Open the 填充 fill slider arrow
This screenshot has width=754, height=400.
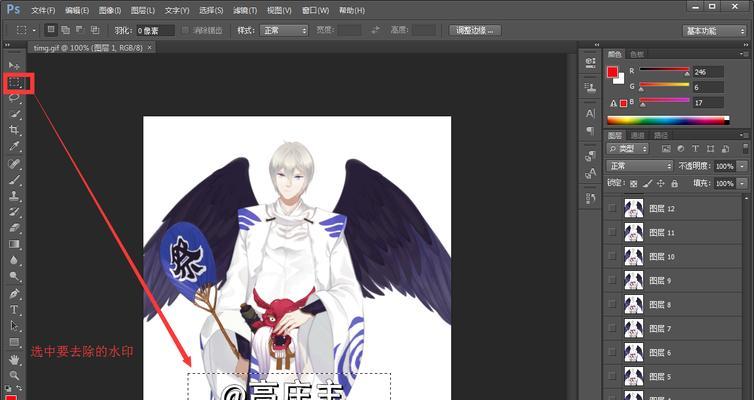(742, 184)
